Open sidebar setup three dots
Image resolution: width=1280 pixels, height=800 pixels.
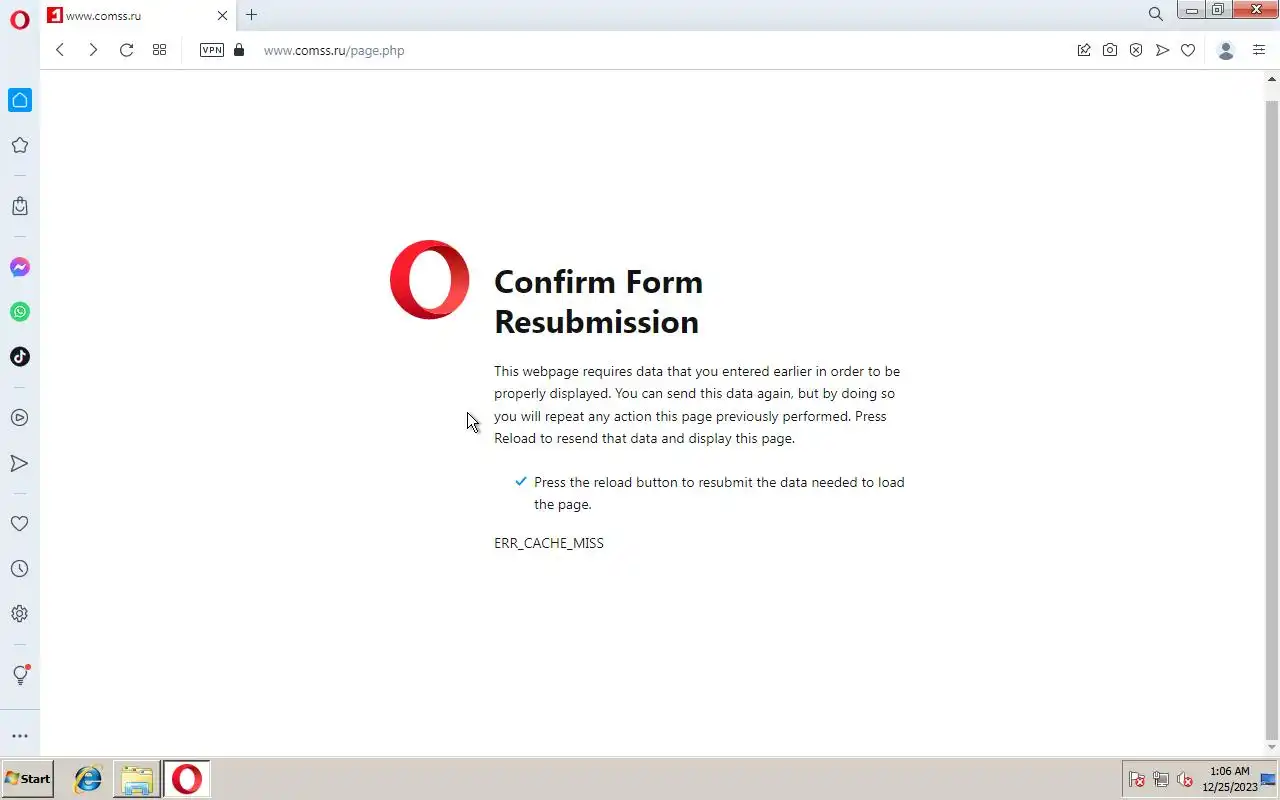[19, 736]
